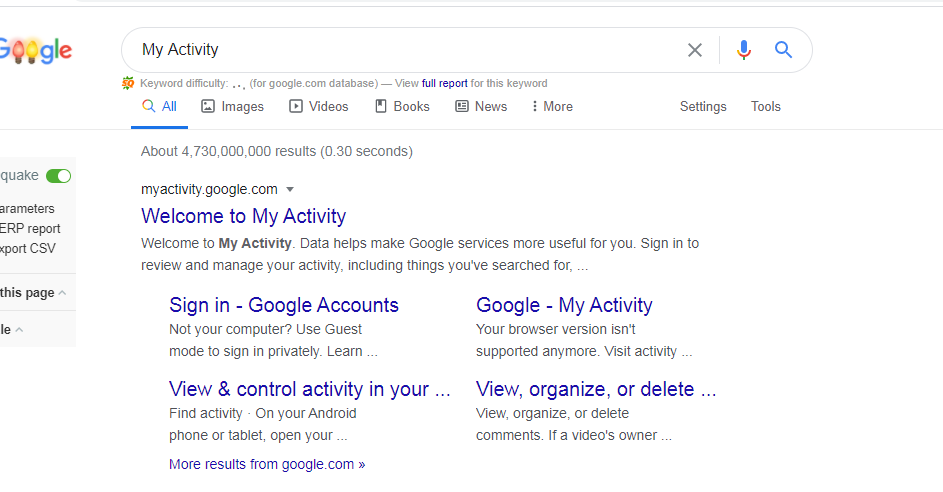Click the blue search magnifier button
This screenshot has height=492, width=943.
783,50
